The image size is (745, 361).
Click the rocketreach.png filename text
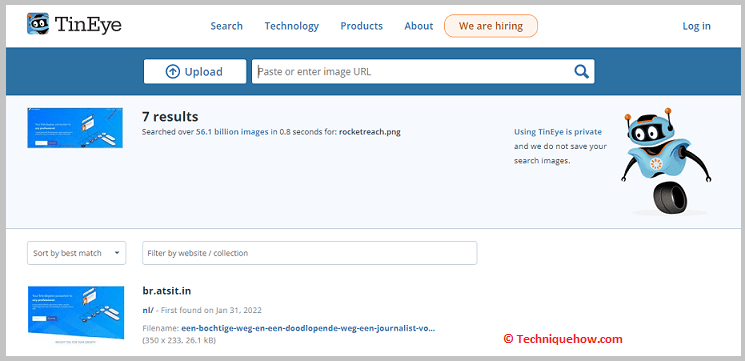point(370,132)
